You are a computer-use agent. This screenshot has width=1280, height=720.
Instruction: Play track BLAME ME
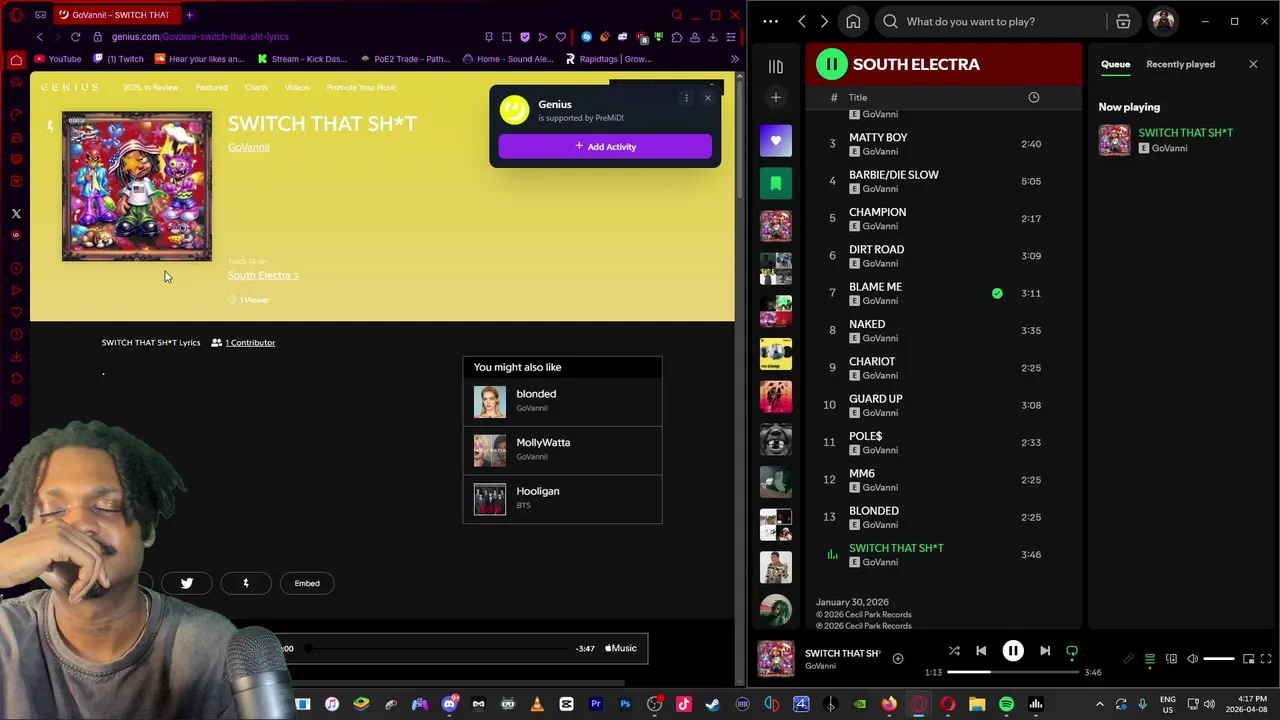875,287
